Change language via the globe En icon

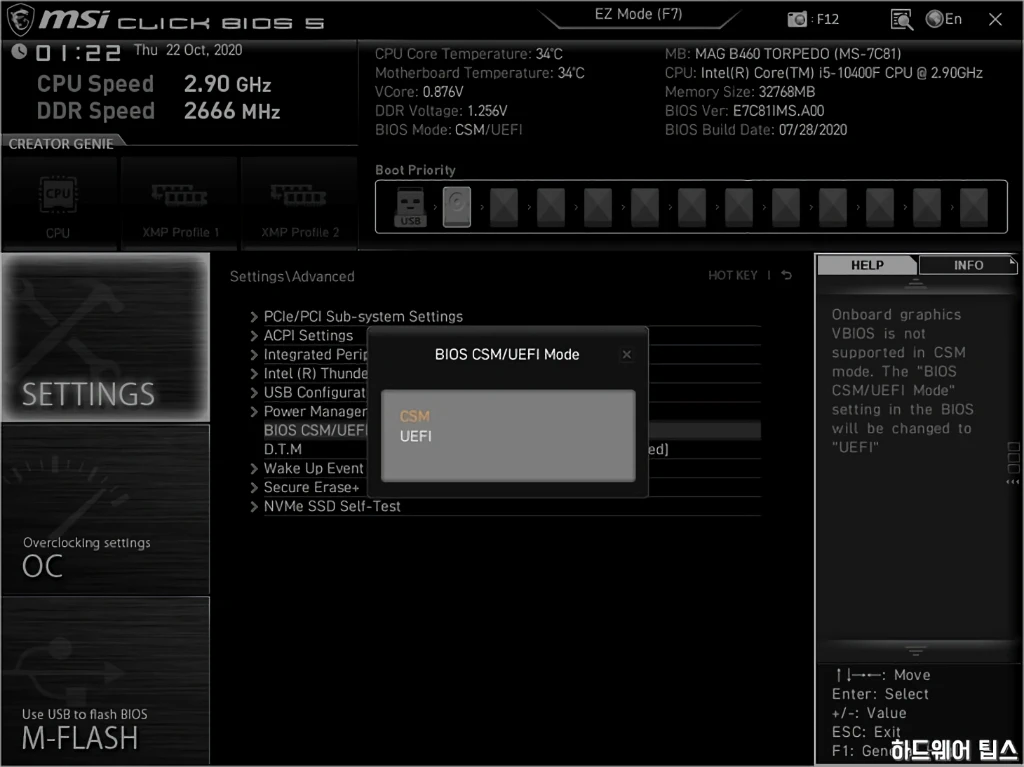(944, 19)
